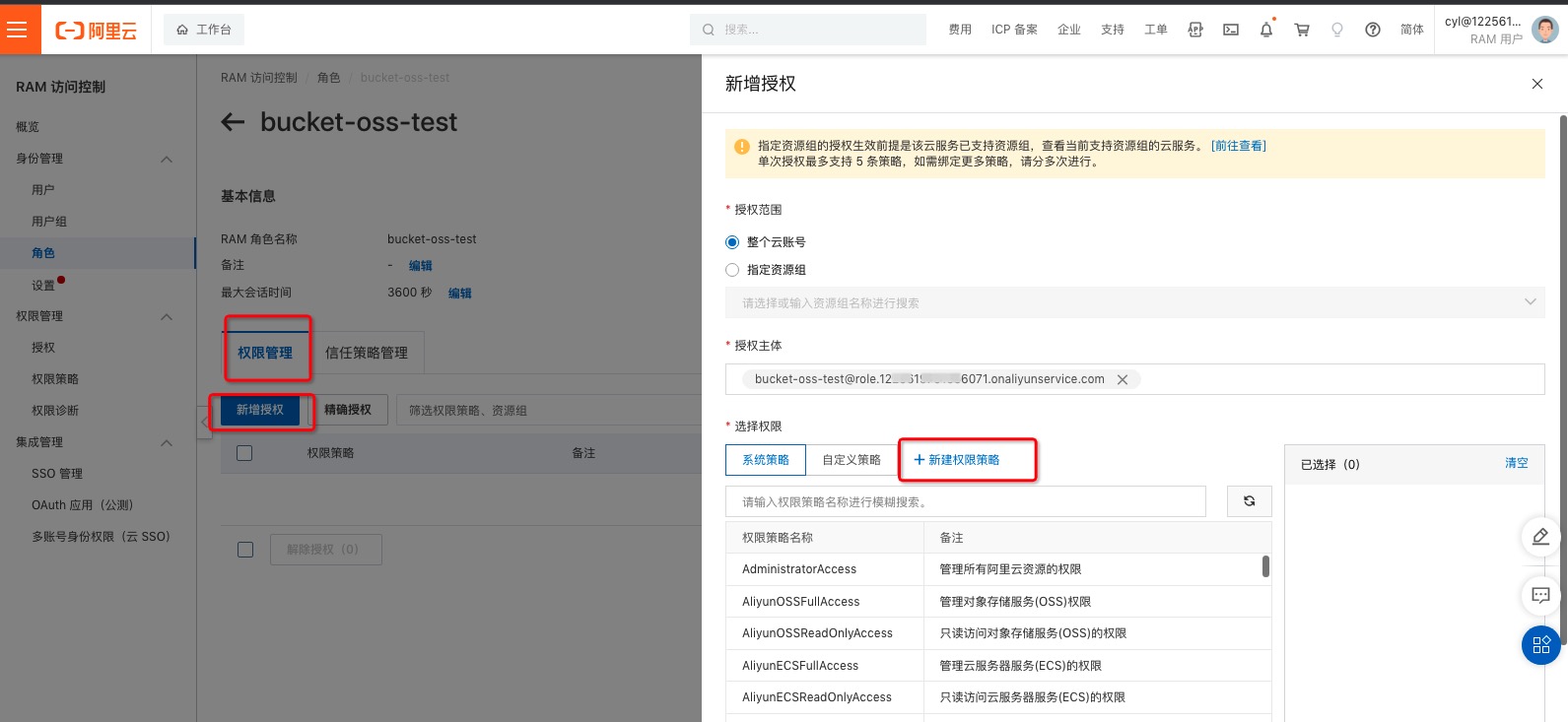Collapse the 集成管理 section
The width and height of the screenshot is (1568, 722).
pos(167,442)
